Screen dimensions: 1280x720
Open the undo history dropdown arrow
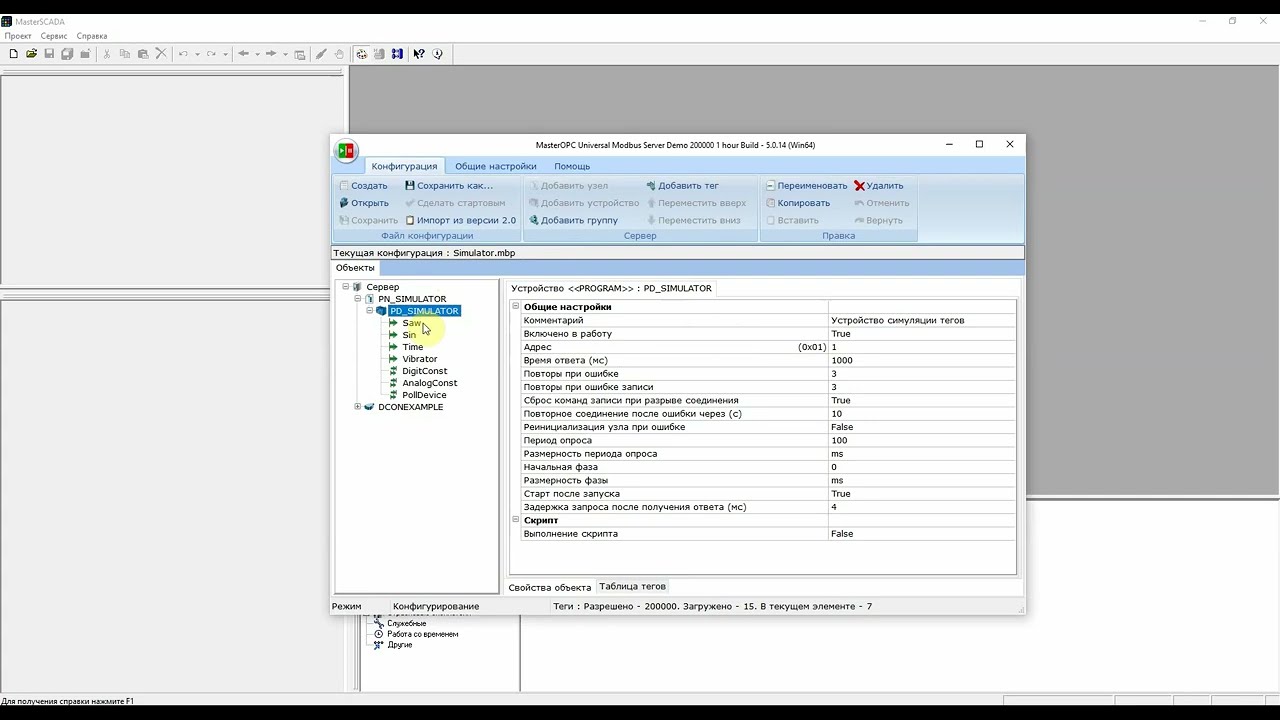click(197, 54)
